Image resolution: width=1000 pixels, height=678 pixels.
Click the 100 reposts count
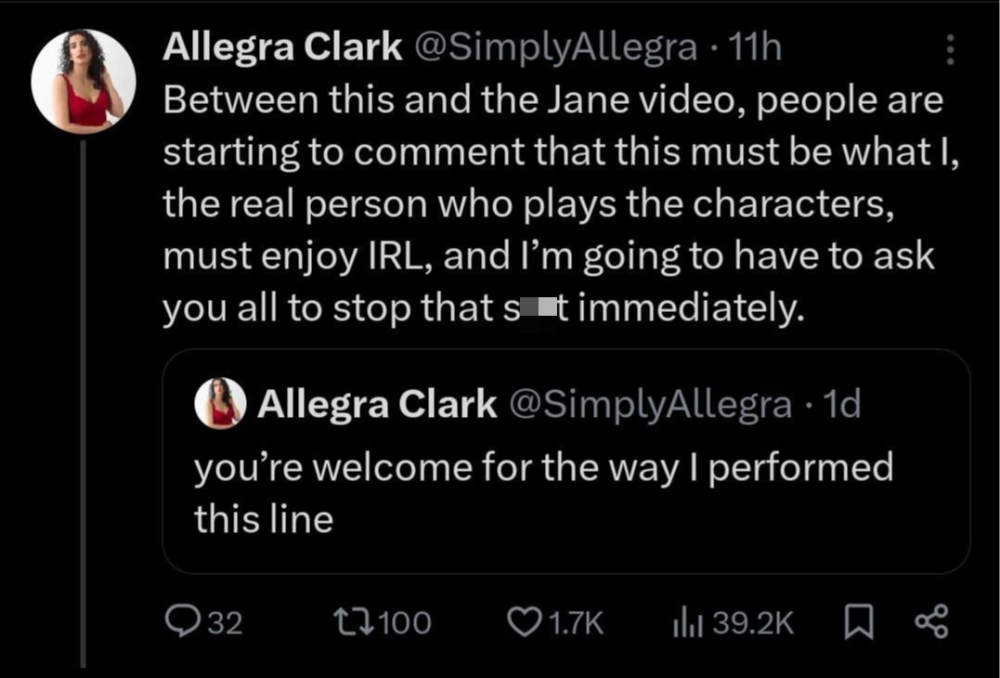pos(406,624)
